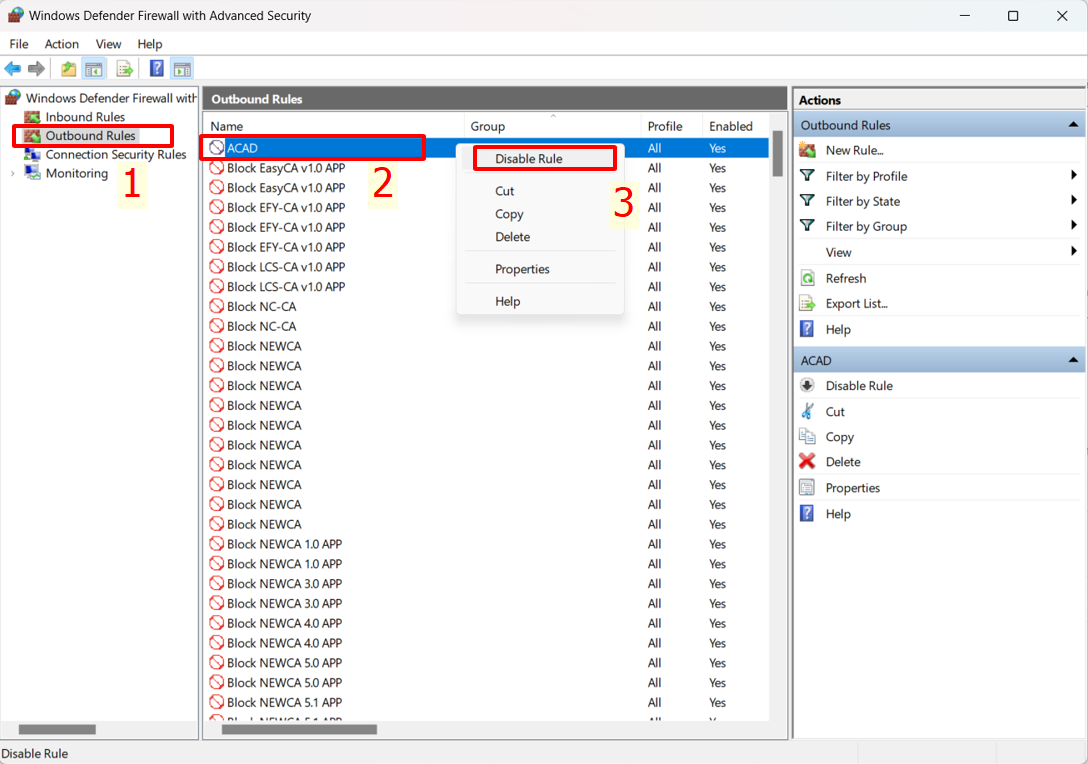Image resolution: width=1088 pixels, height=764 pixels.
Task: Click the Copy icon in ACAD section
Action: tap(807, 436)
